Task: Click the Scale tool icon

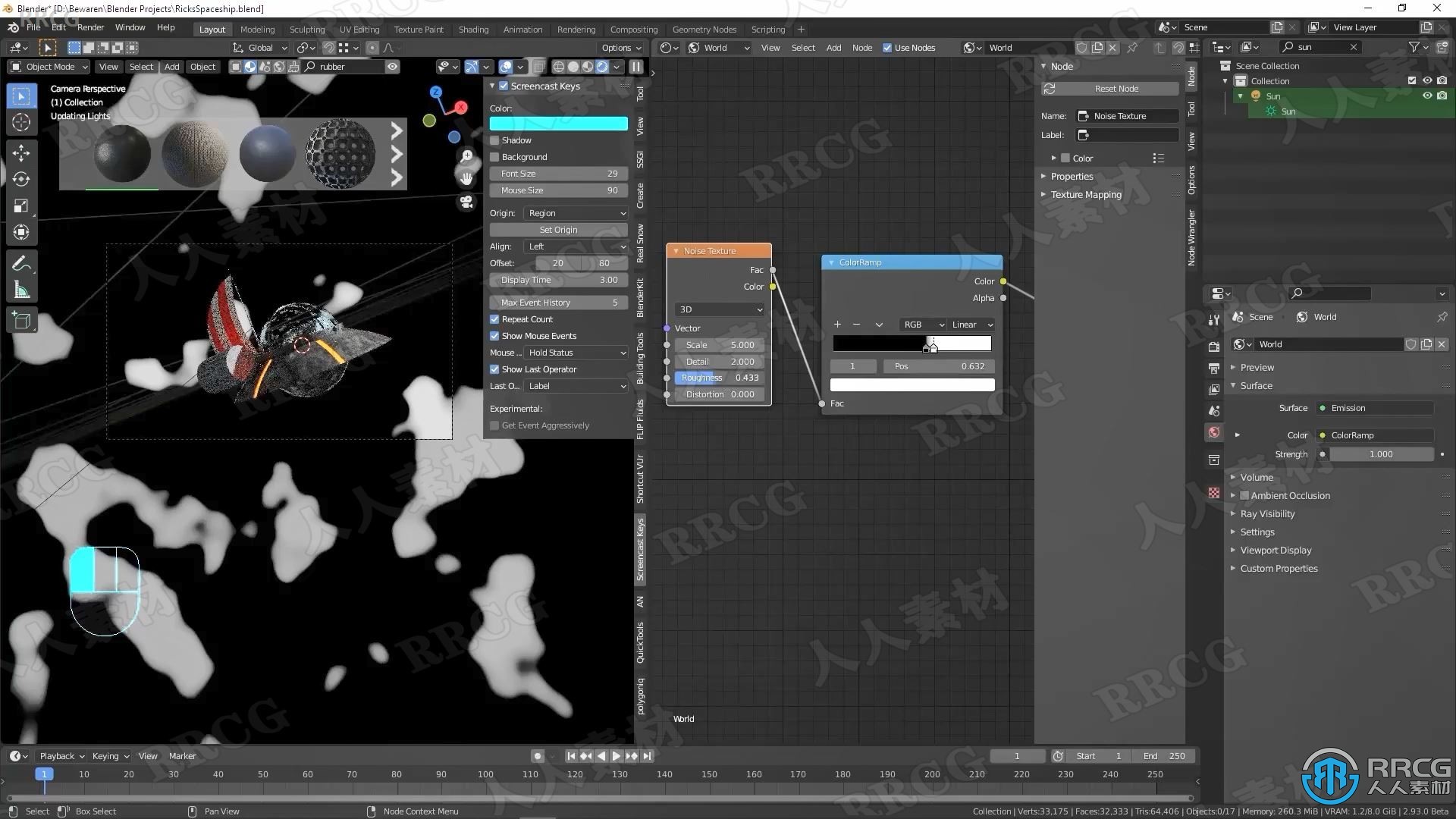Action: coord(22,206)
